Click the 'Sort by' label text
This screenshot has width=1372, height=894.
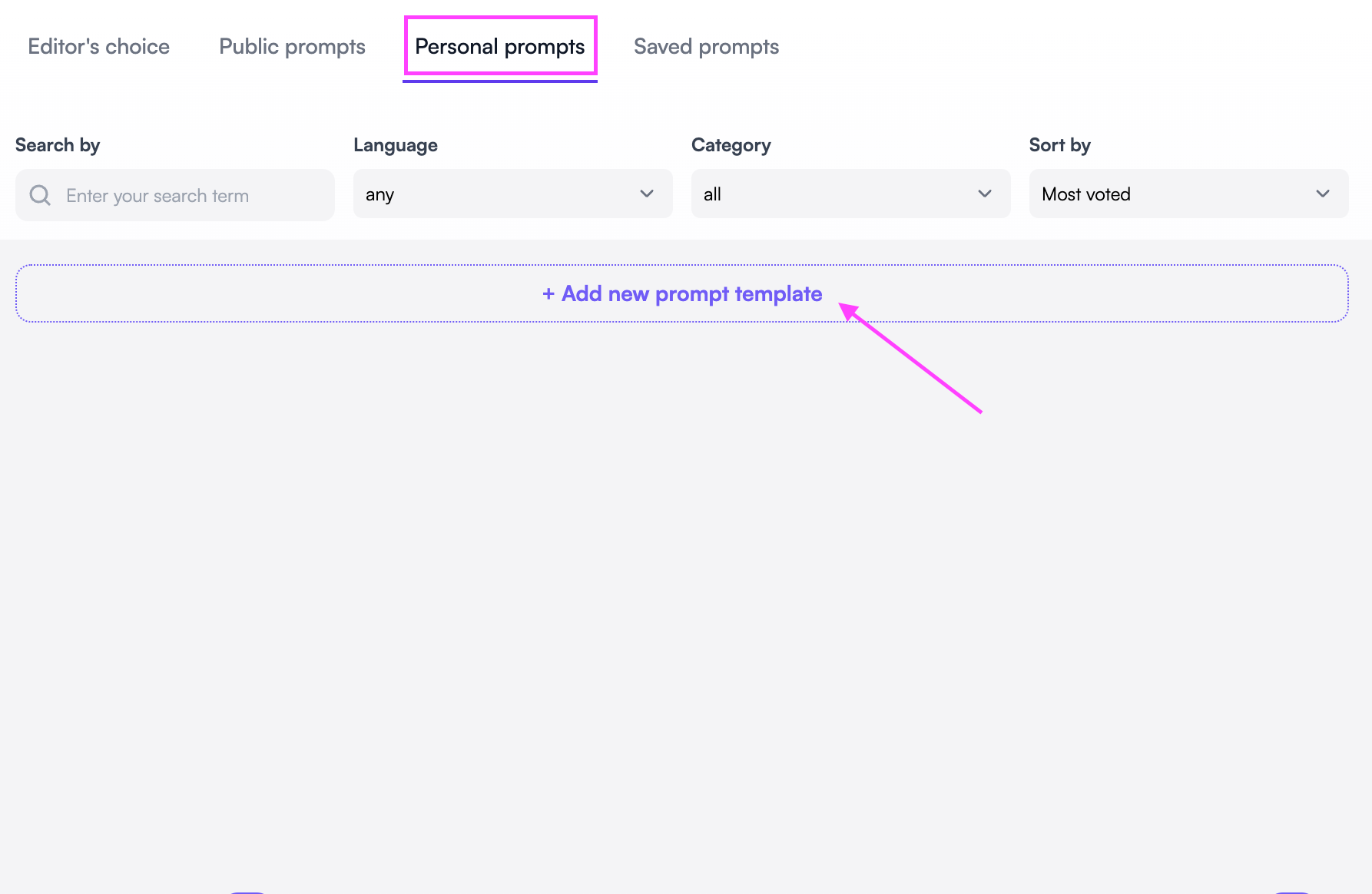point(1060,144)
